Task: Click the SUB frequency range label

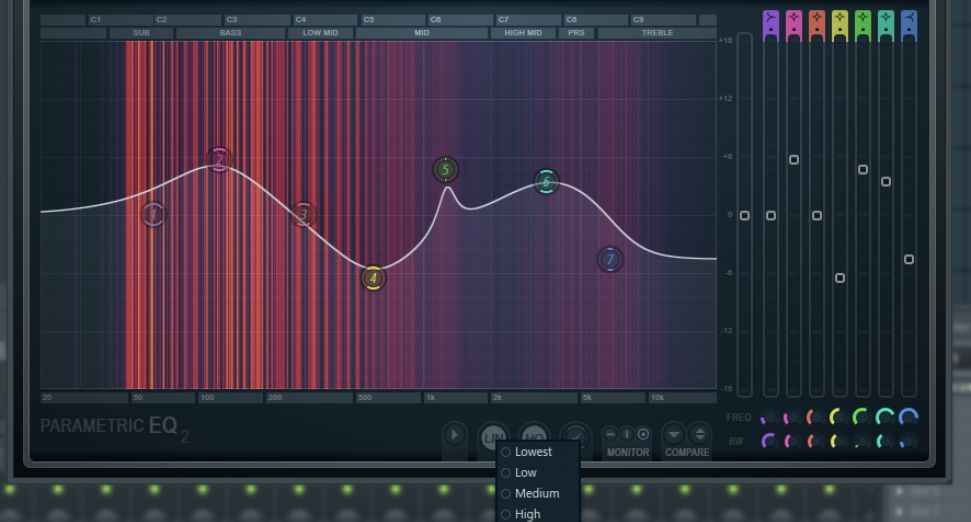Action: tap(141, 33)
